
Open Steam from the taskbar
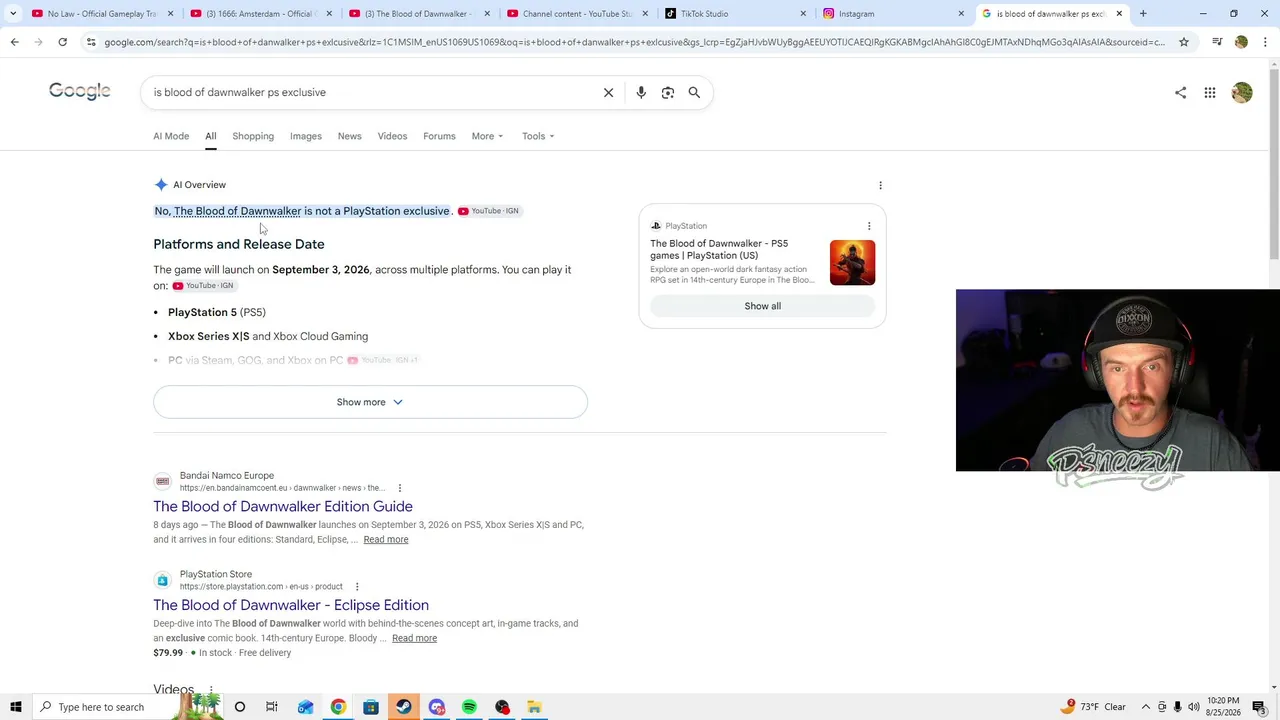click(404, 707)
